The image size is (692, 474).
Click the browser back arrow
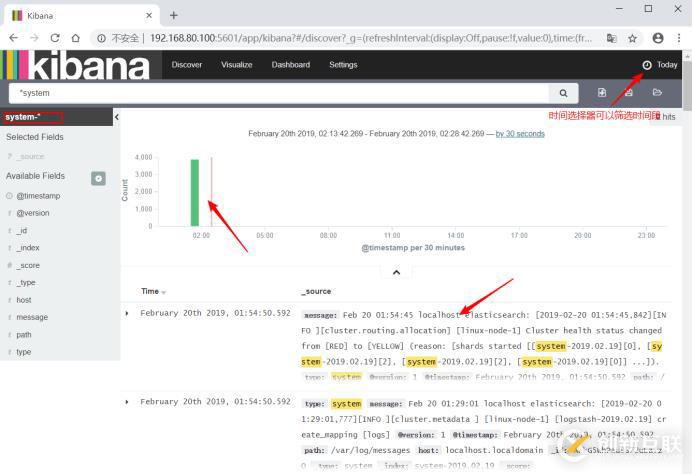[x=14, y=38]
